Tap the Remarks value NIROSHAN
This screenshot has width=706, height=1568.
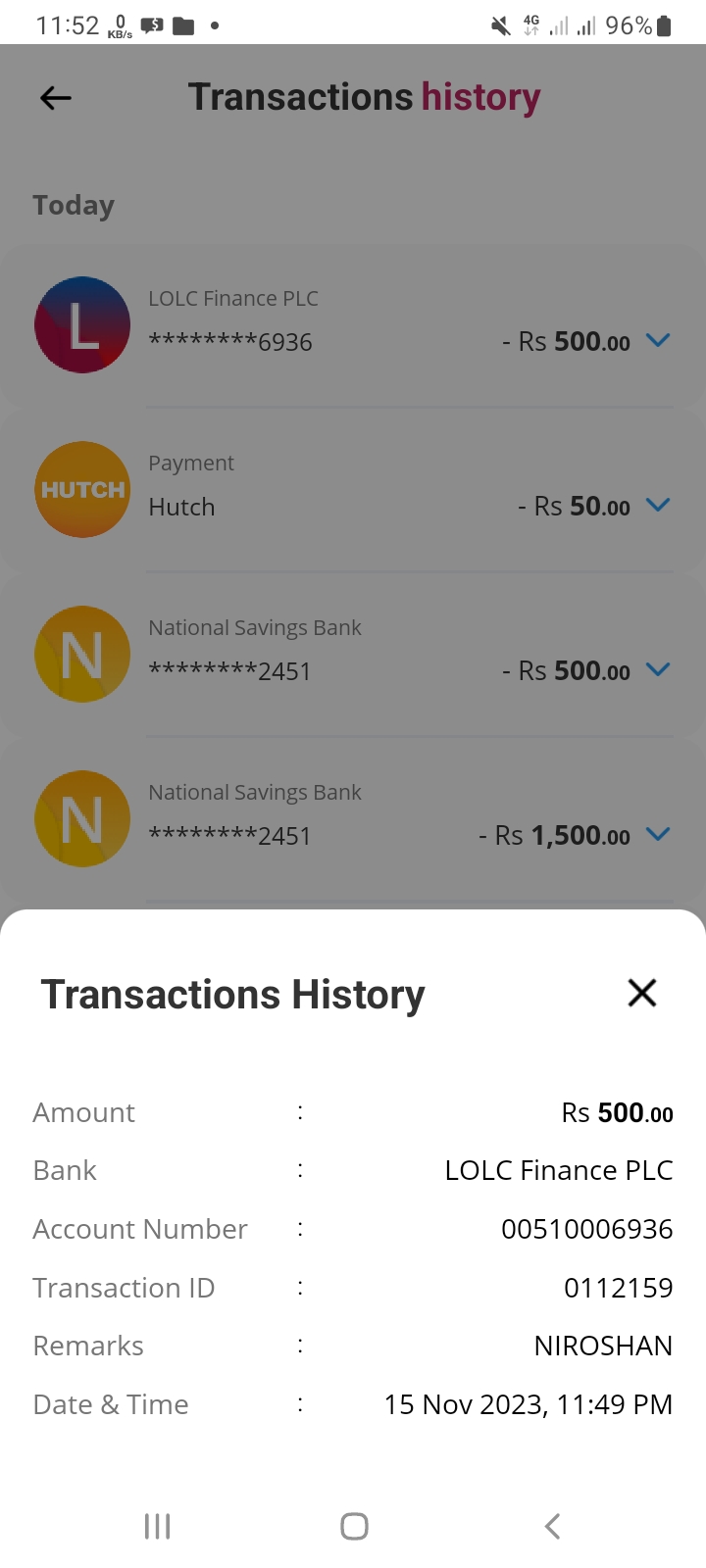point(603,1346)
